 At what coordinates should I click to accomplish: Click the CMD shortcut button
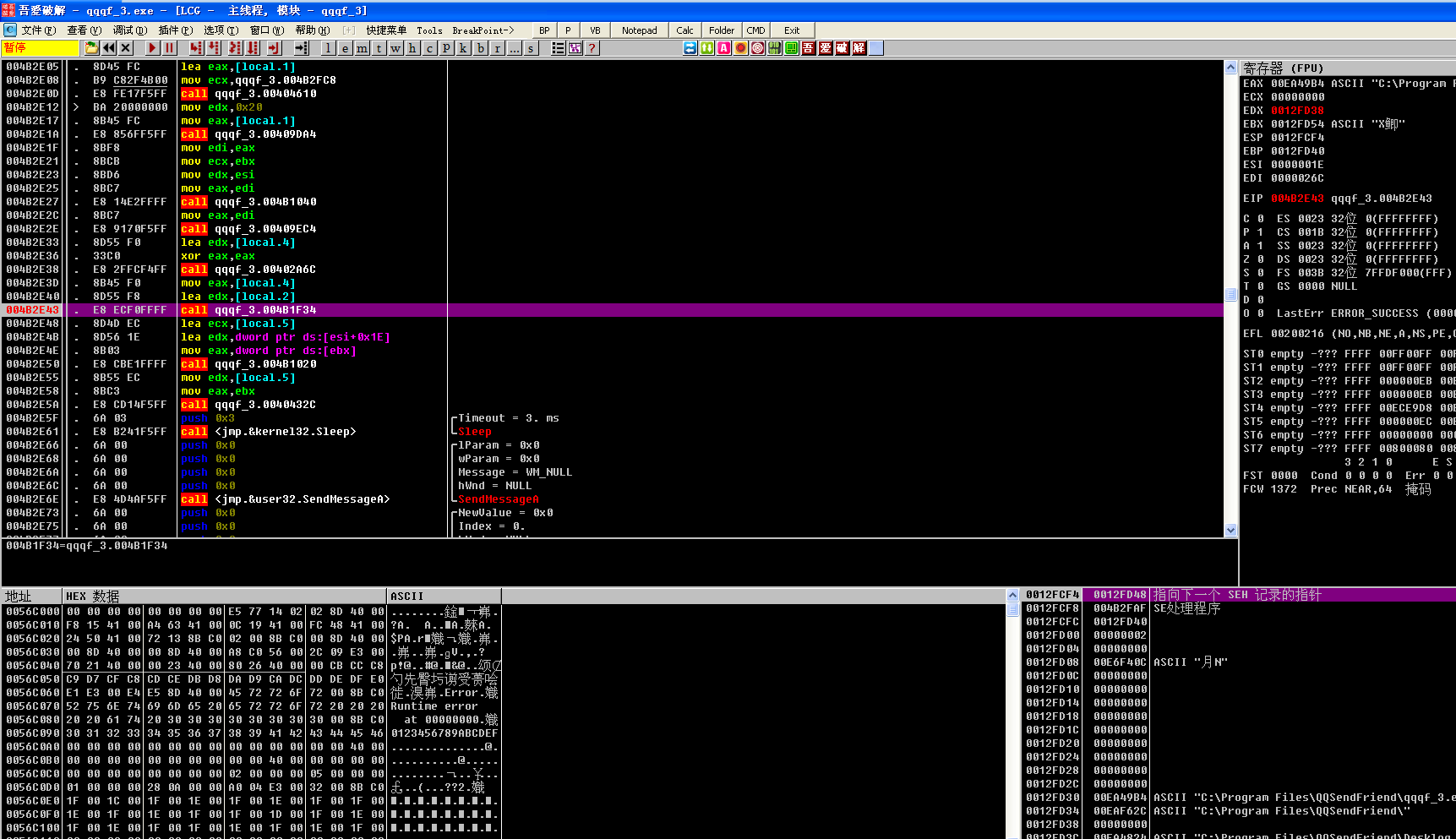[755, 30]
